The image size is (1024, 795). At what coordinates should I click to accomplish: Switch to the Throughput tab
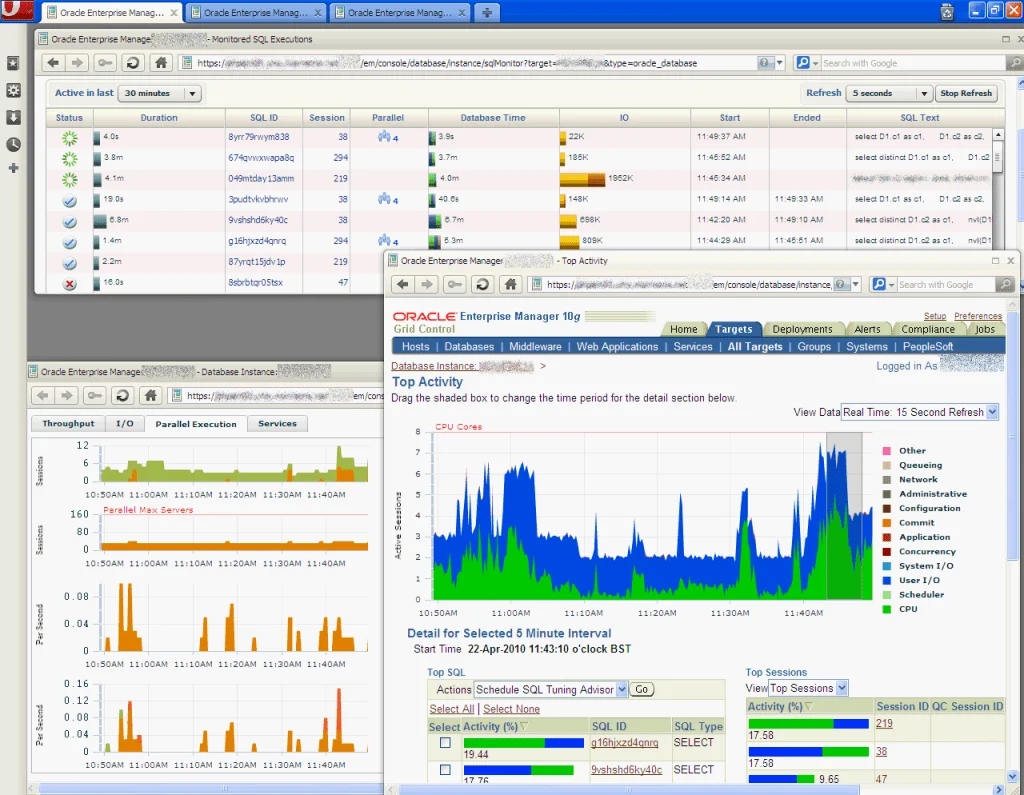pos(68,424)
